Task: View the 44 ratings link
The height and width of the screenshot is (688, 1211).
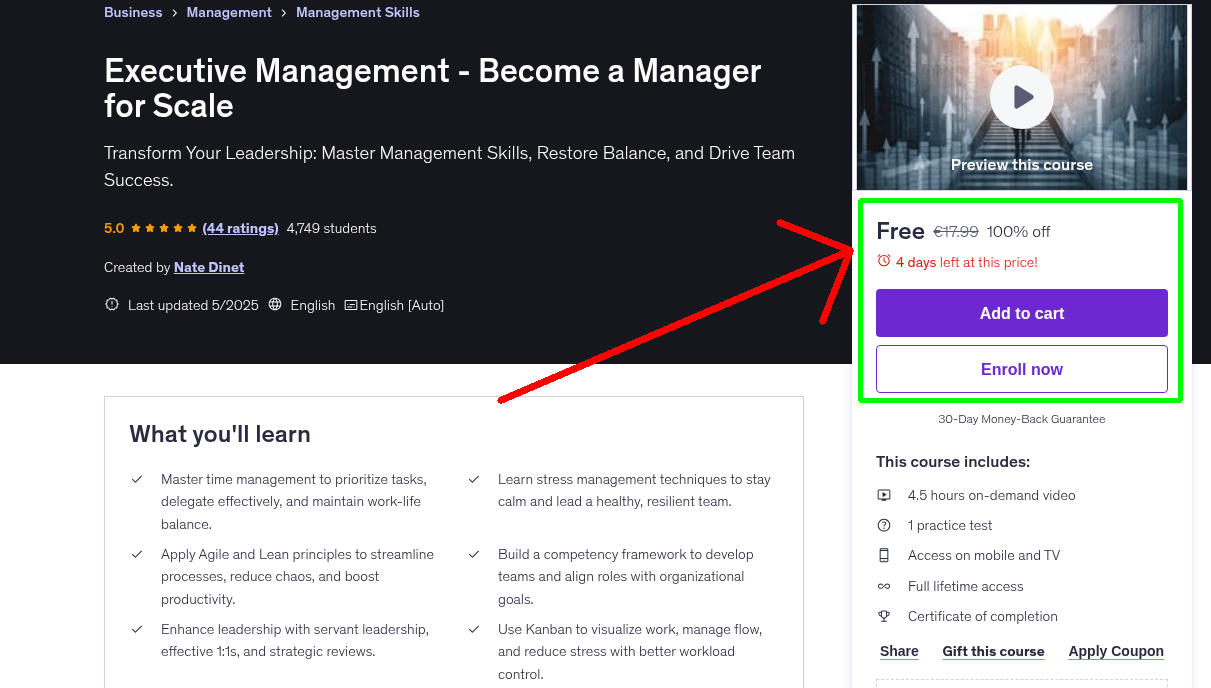Action: tap(240, 228)
